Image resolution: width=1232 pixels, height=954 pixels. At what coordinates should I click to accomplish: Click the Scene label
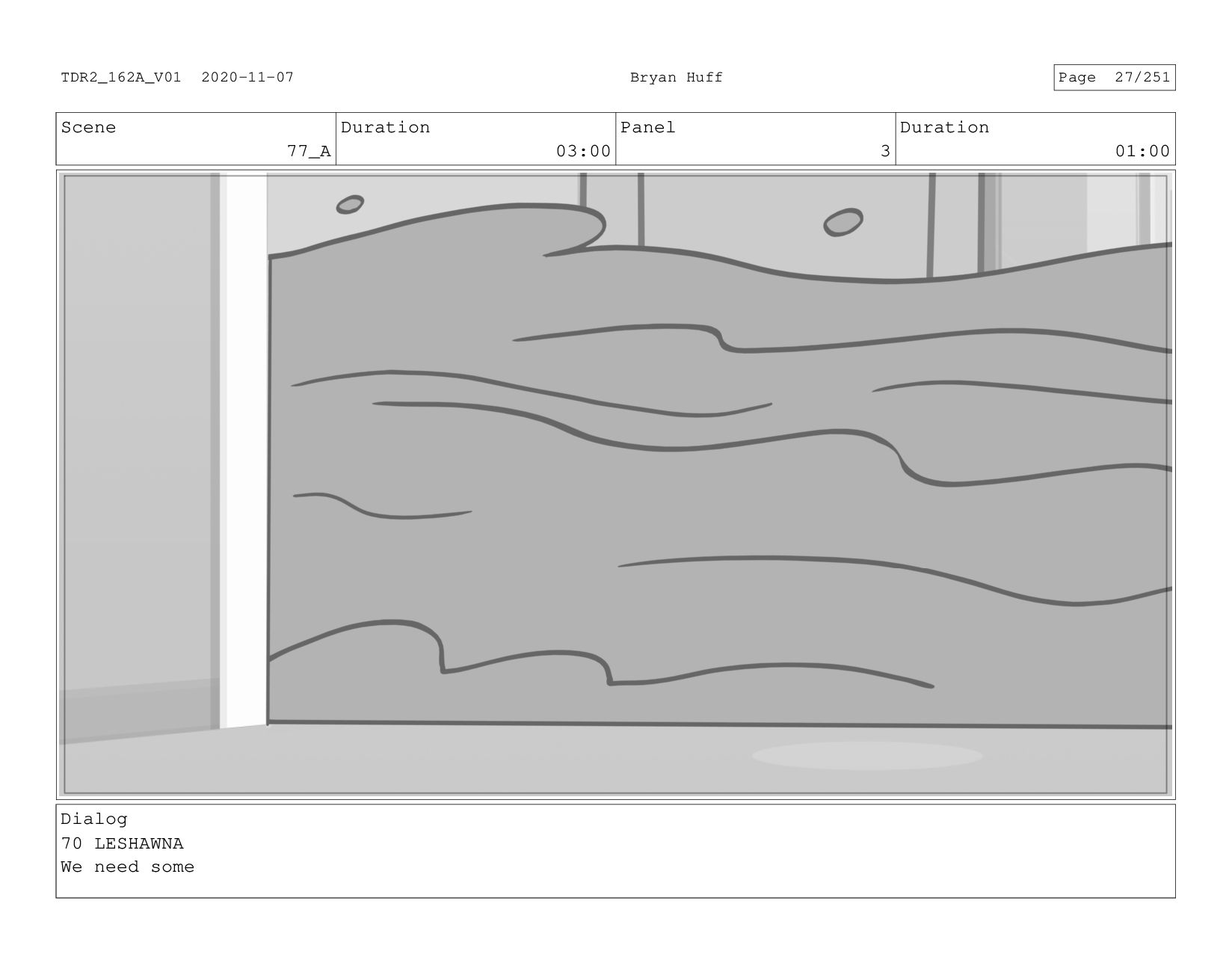pyautogui.click(x=88, y=128)
